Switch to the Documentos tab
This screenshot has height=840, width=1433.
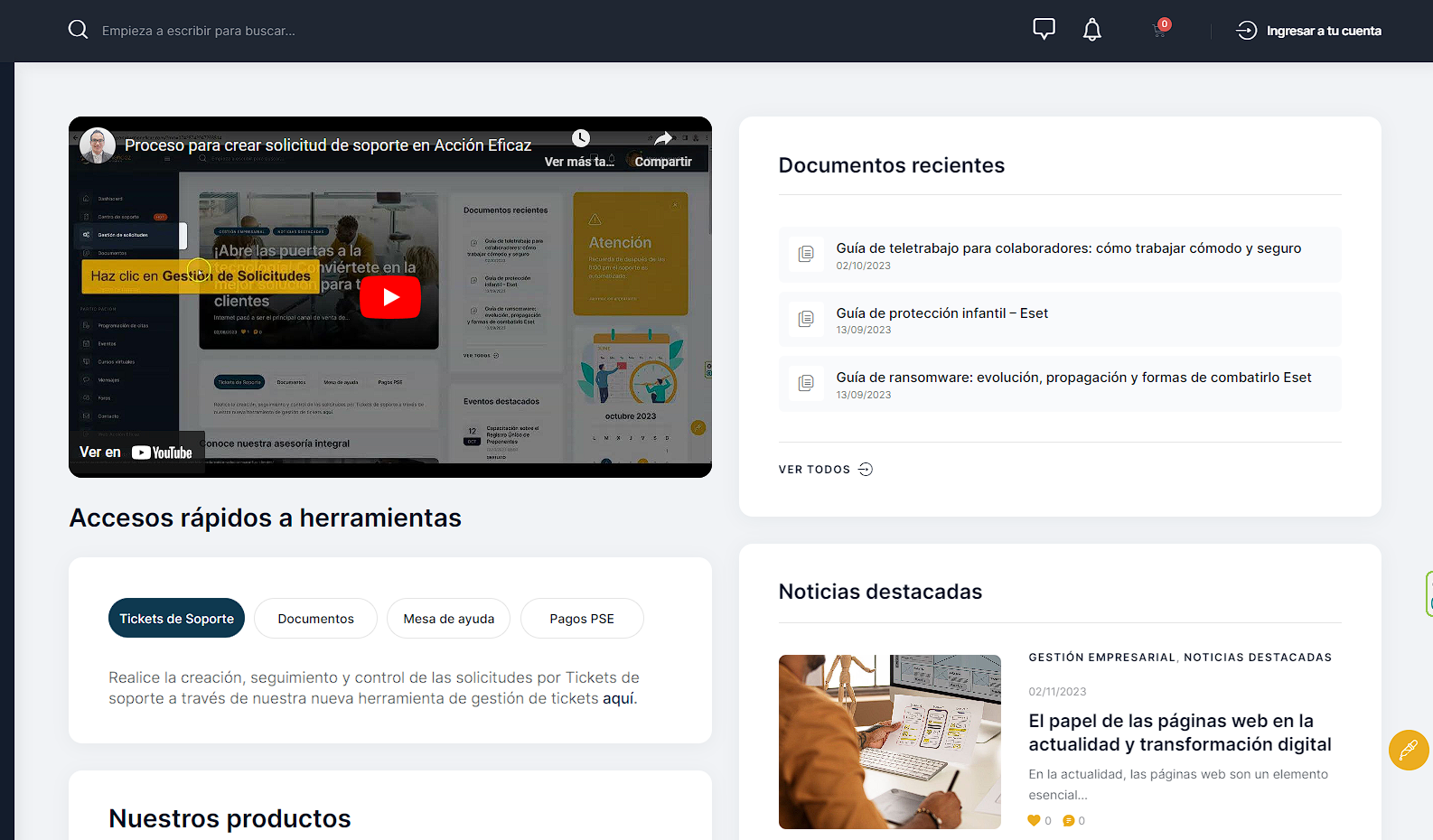pyautogui.click(x=315, y=619)
